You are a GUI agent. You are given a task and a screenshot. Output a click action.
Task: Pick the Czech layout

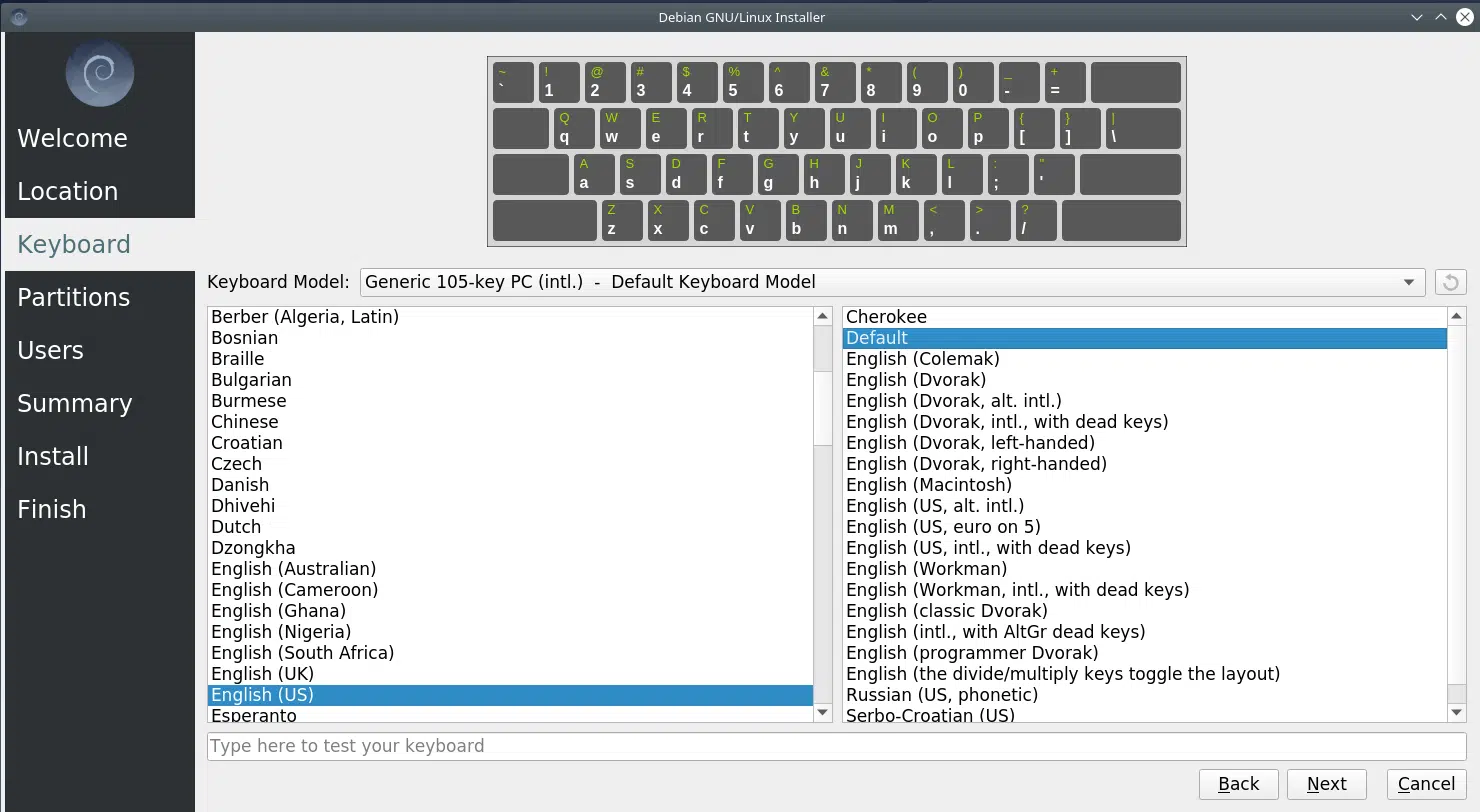tap(510, 464)
